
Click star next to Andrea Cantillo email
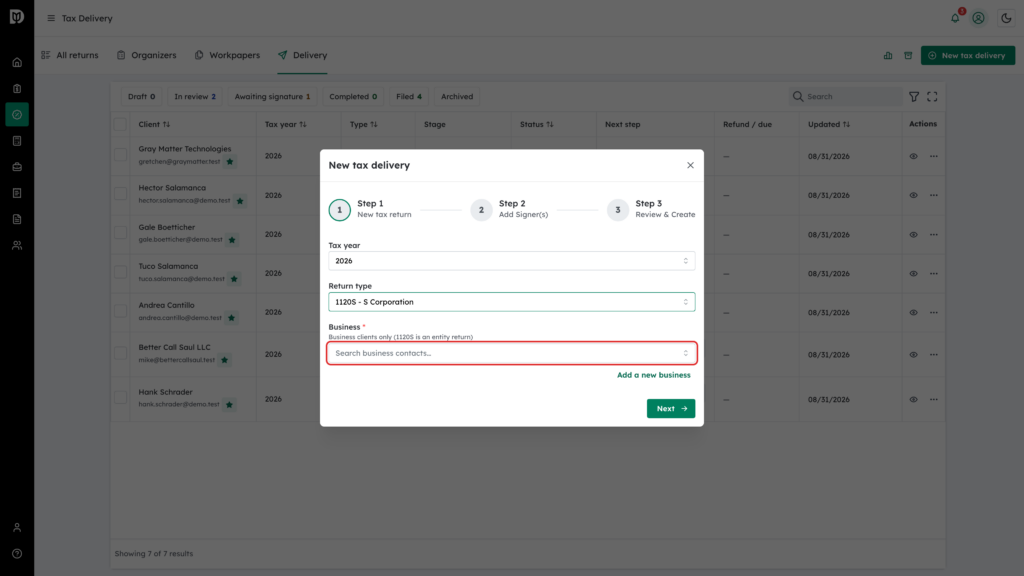click(231, 318)
